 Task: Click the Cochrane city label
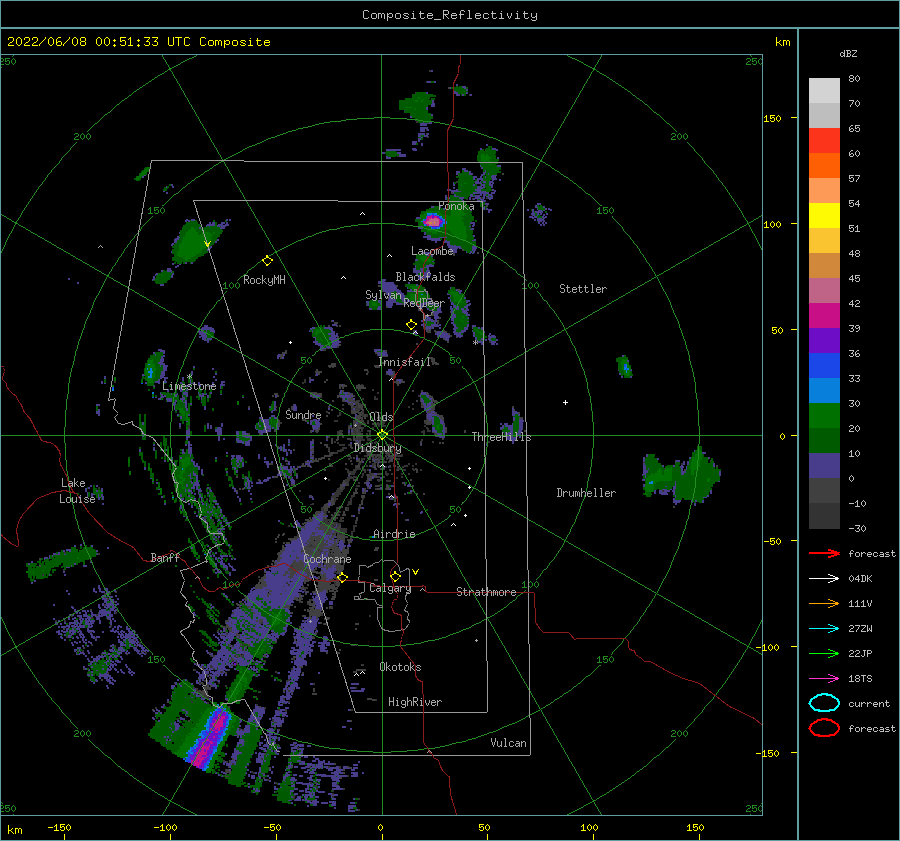pyautogui.click(x=327, y=559)
